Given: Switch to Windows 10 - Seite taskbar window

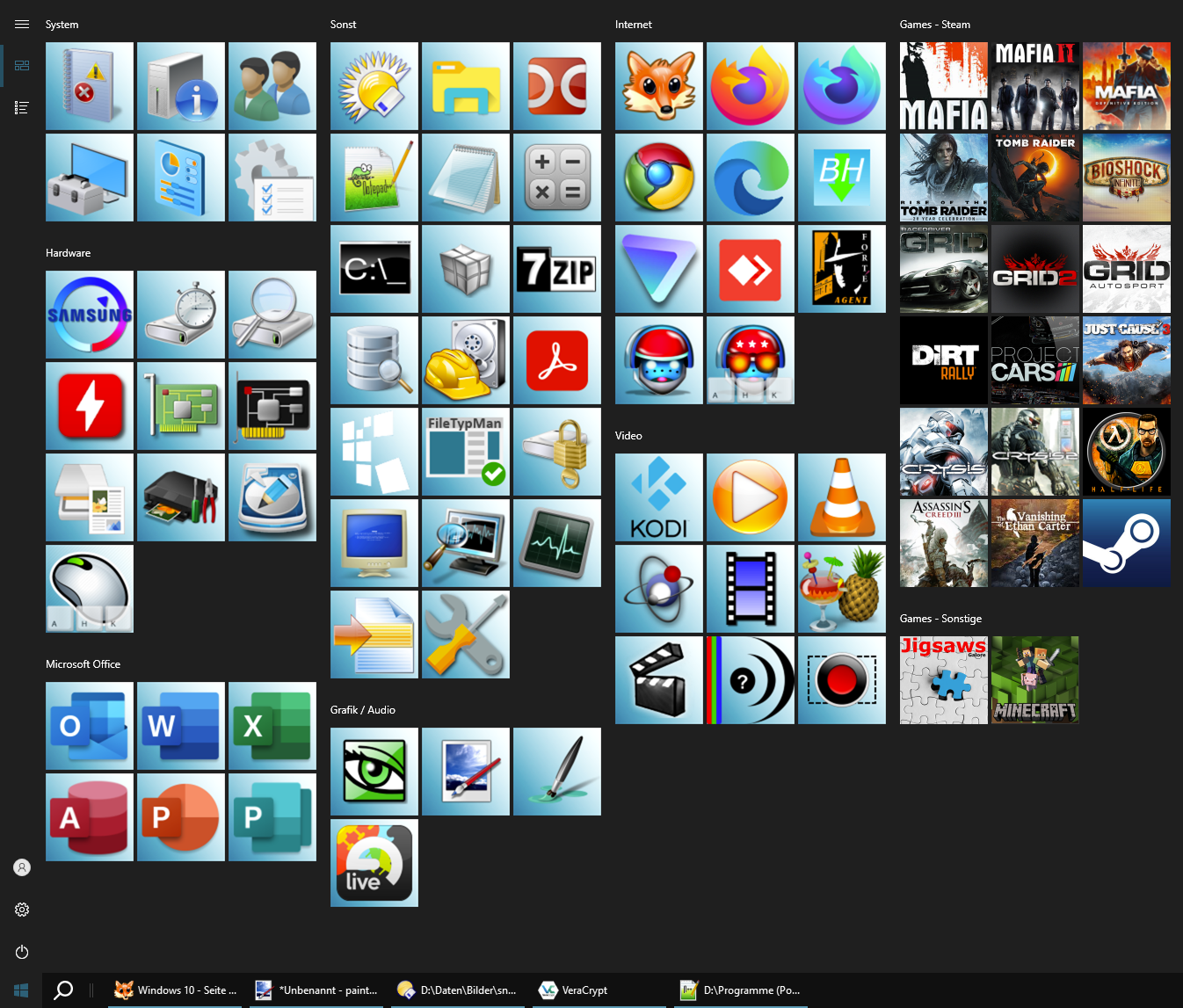Looking at the screenshot, I should pos(176,990).
